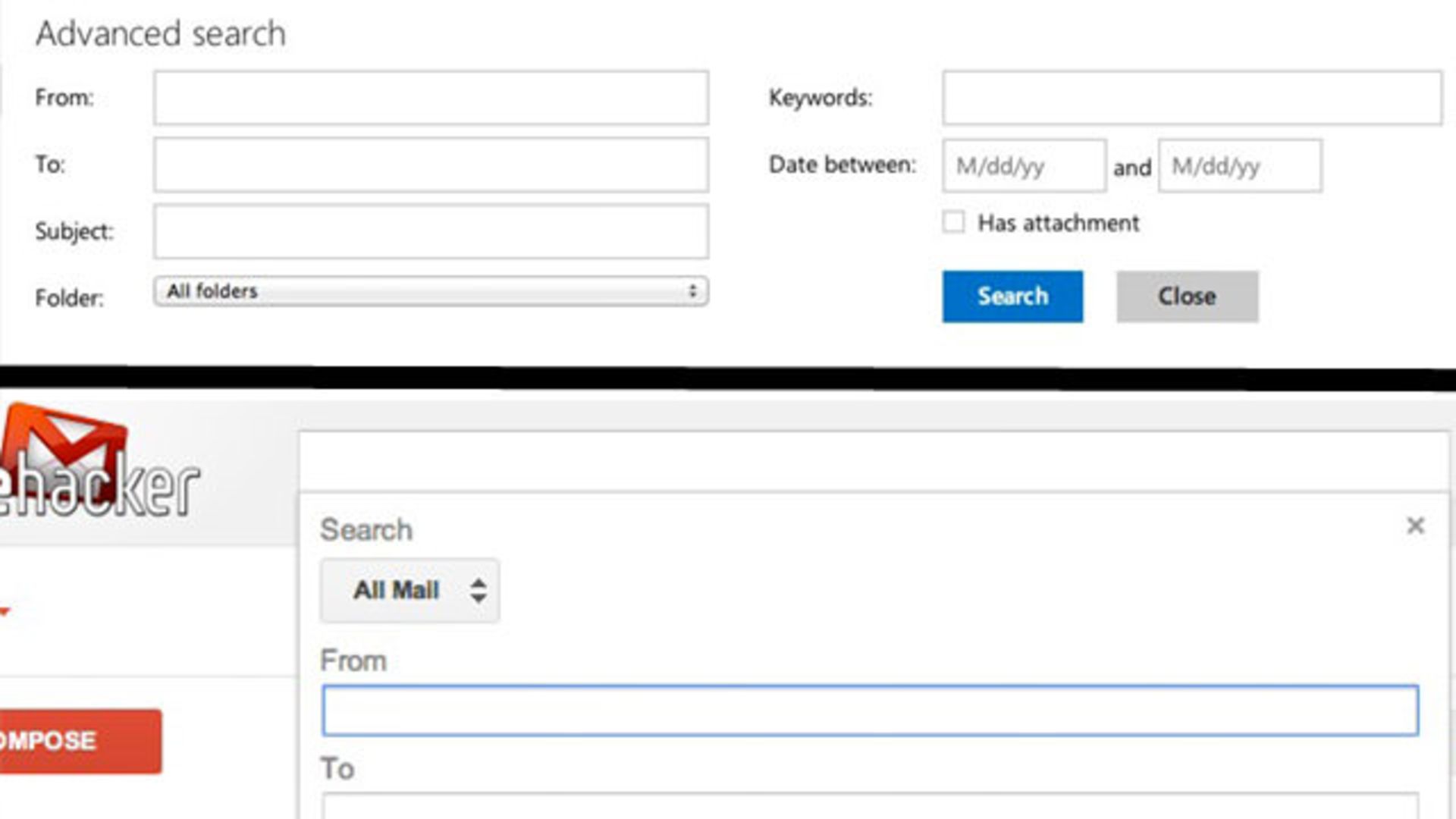Click the first M/dd/yy date field
Viewport: 1456px width, 819px height.
tap(1022, 166)
